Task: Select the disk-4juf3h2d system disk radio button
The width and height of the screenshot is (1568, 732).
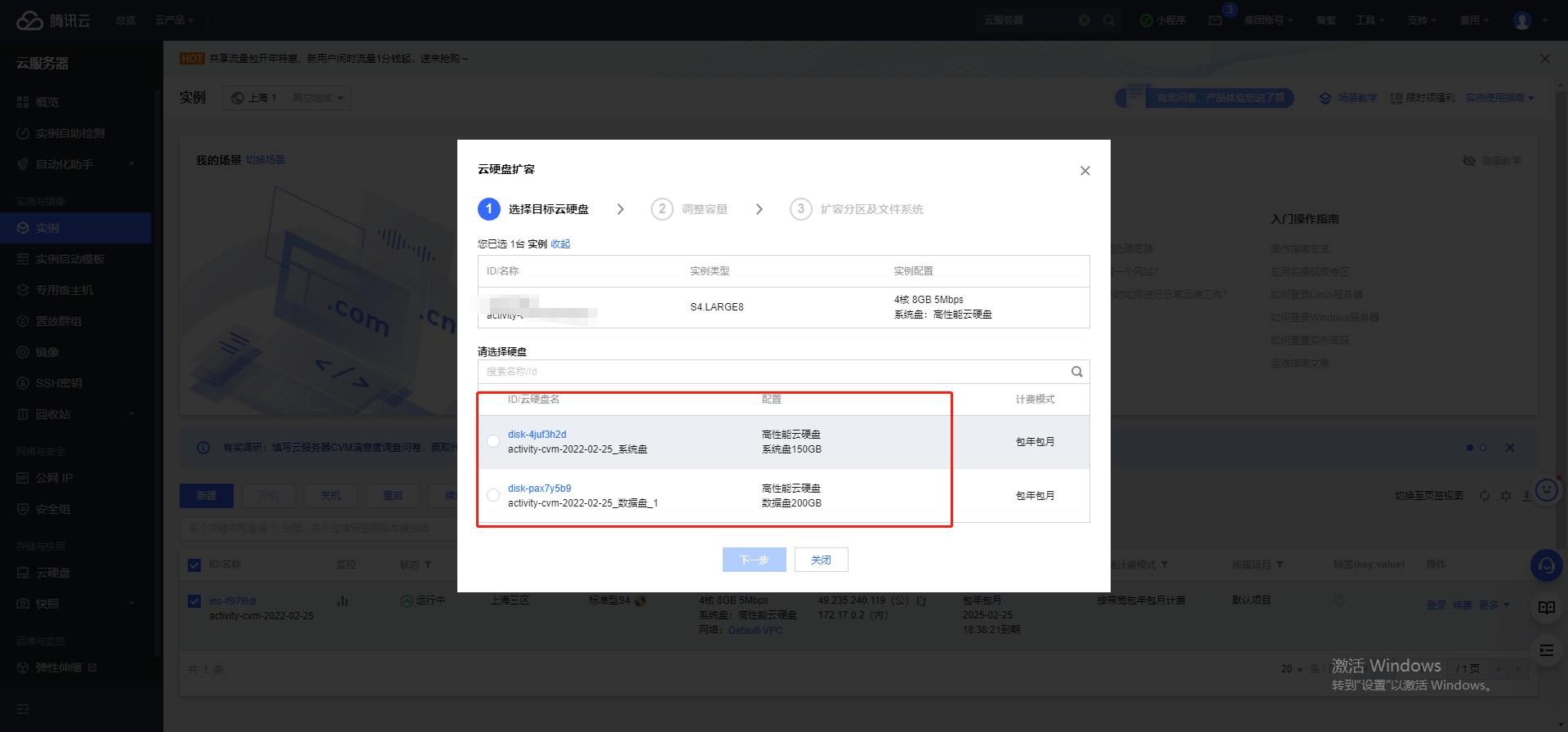Action: pos(493,441)
